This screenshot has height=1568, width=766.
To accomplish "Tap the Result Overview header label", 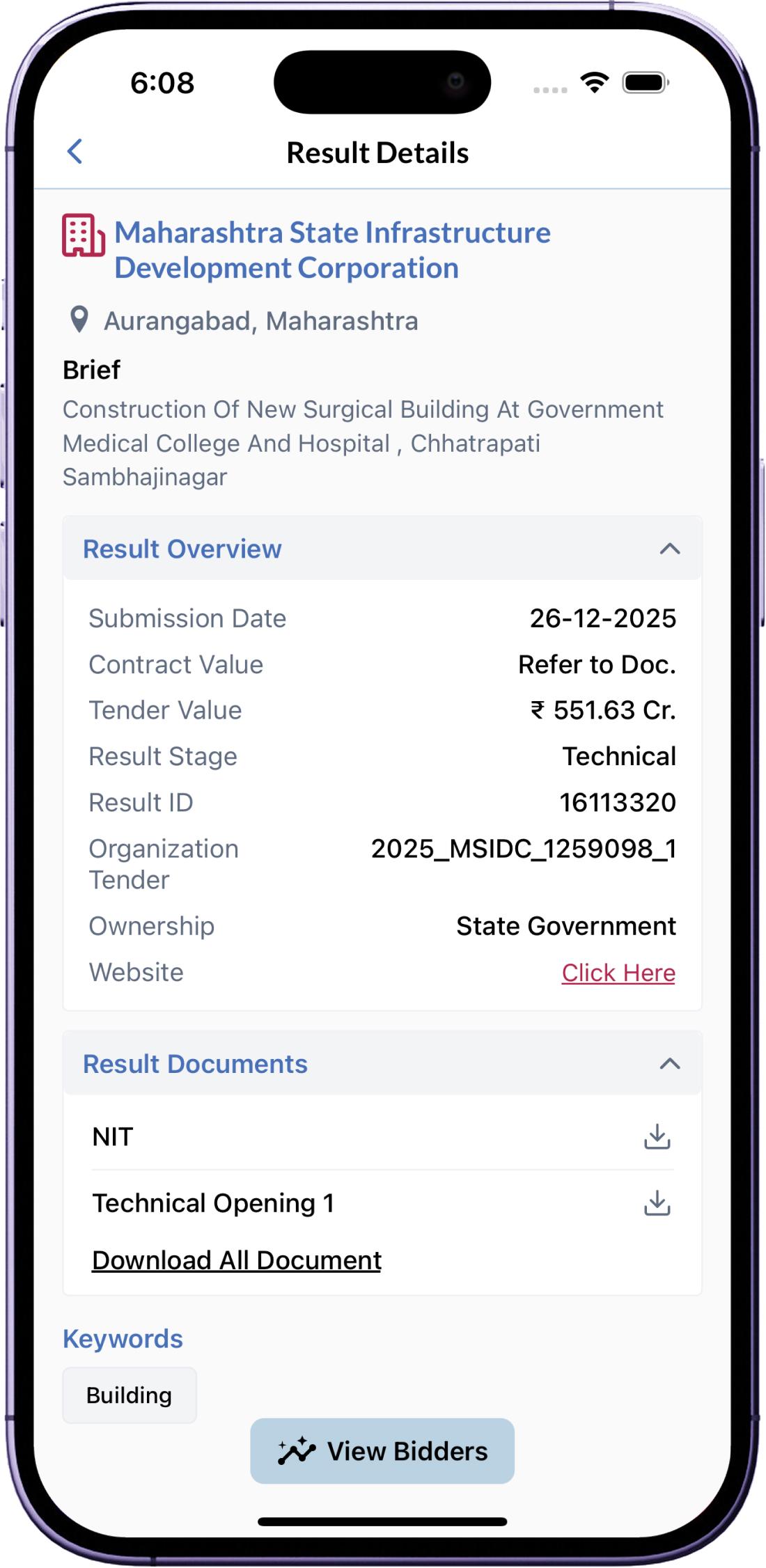I will click(x=182, y=549).
